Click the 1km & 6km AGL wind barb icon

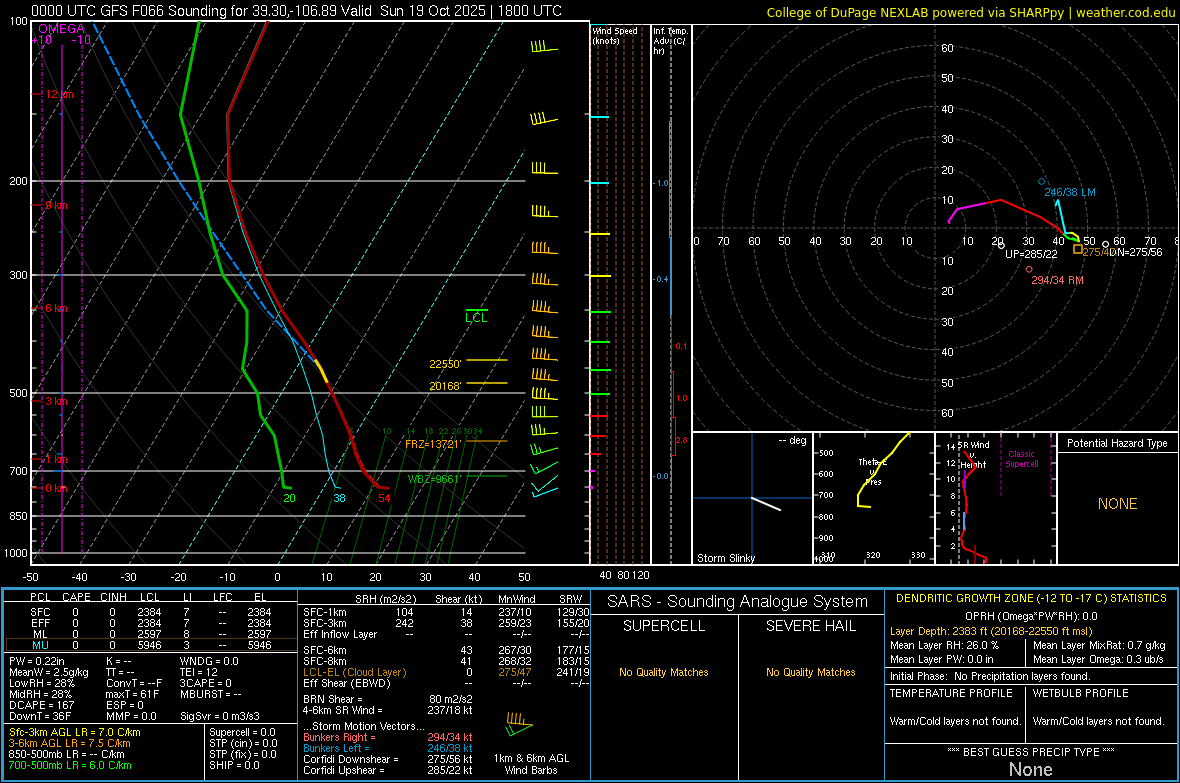coord(519,724)
